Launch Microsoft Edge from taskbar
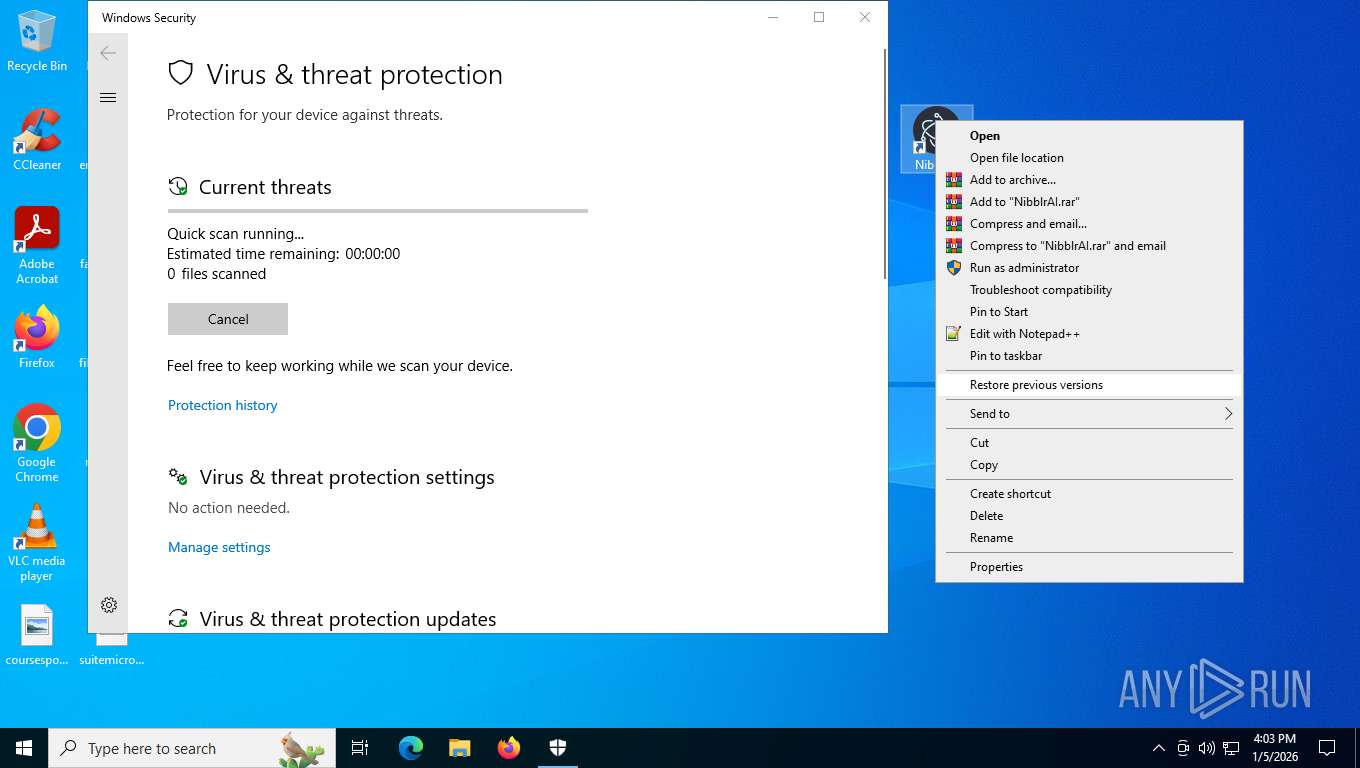Viewport: 1360px width, 768px height. coord(411,748)
